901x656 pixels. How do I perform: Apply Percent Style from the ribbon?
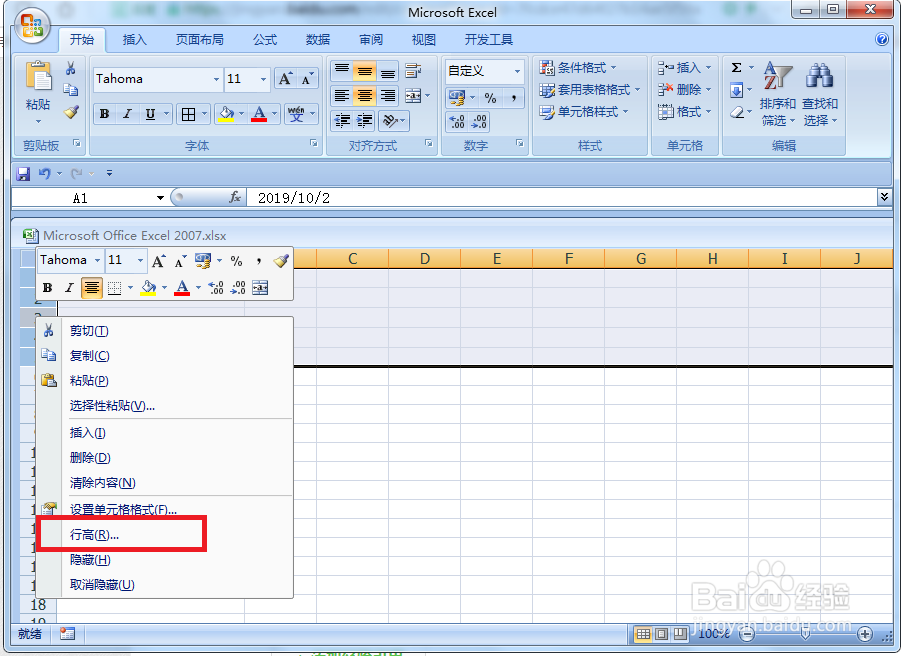(490, 98)
